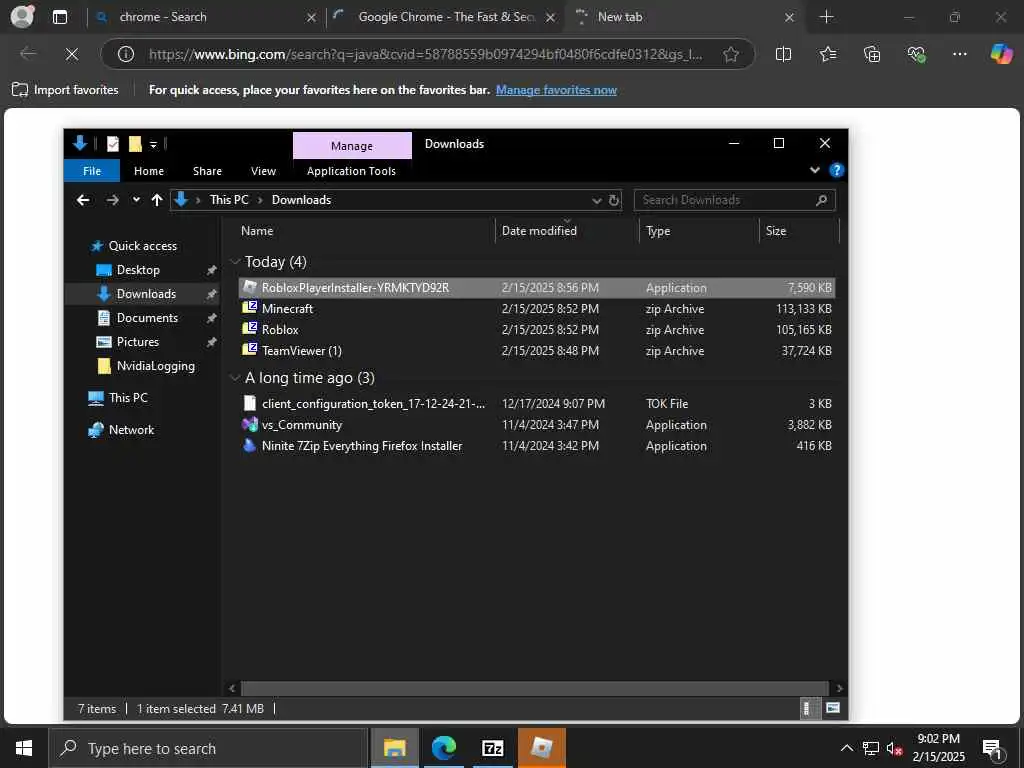This screenshot has height=768, width=1024.
Task: Click the tab actions menu icon in Edge
Action: 59,17
